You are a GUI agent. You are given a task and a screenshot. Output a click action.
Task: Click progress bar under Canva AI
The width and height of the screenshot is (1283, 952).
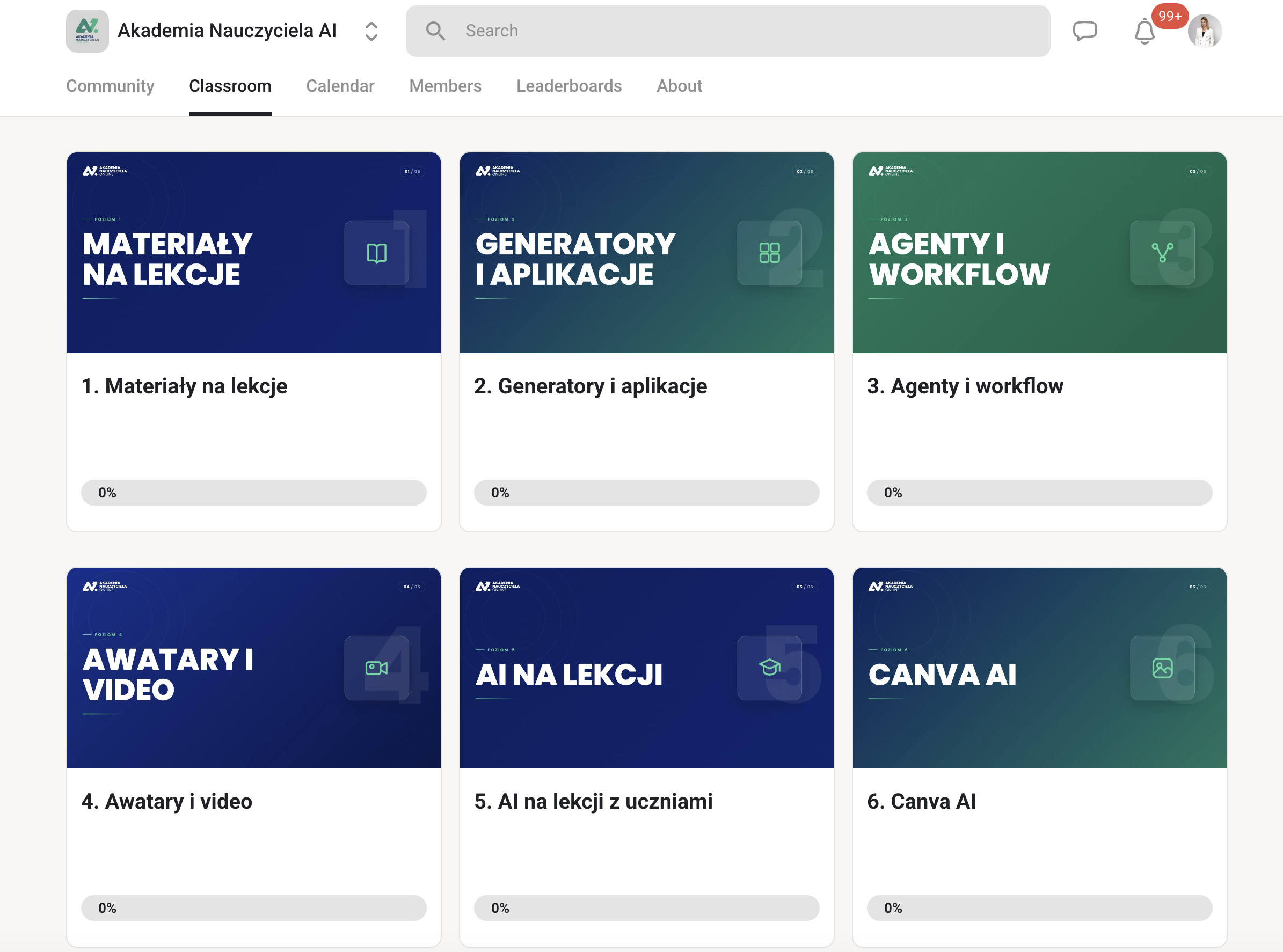[x=1040, y=907]
